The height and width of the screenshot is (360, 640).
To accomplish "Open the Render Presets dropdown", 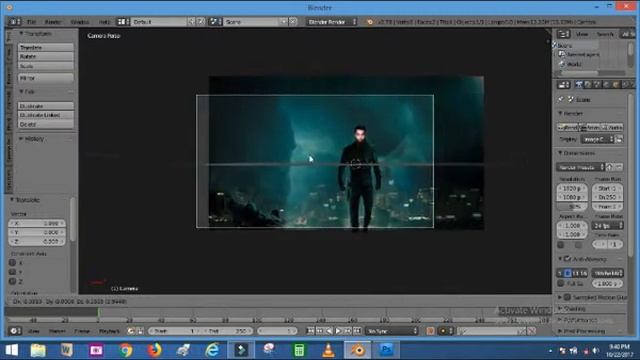I will [580, 167].
